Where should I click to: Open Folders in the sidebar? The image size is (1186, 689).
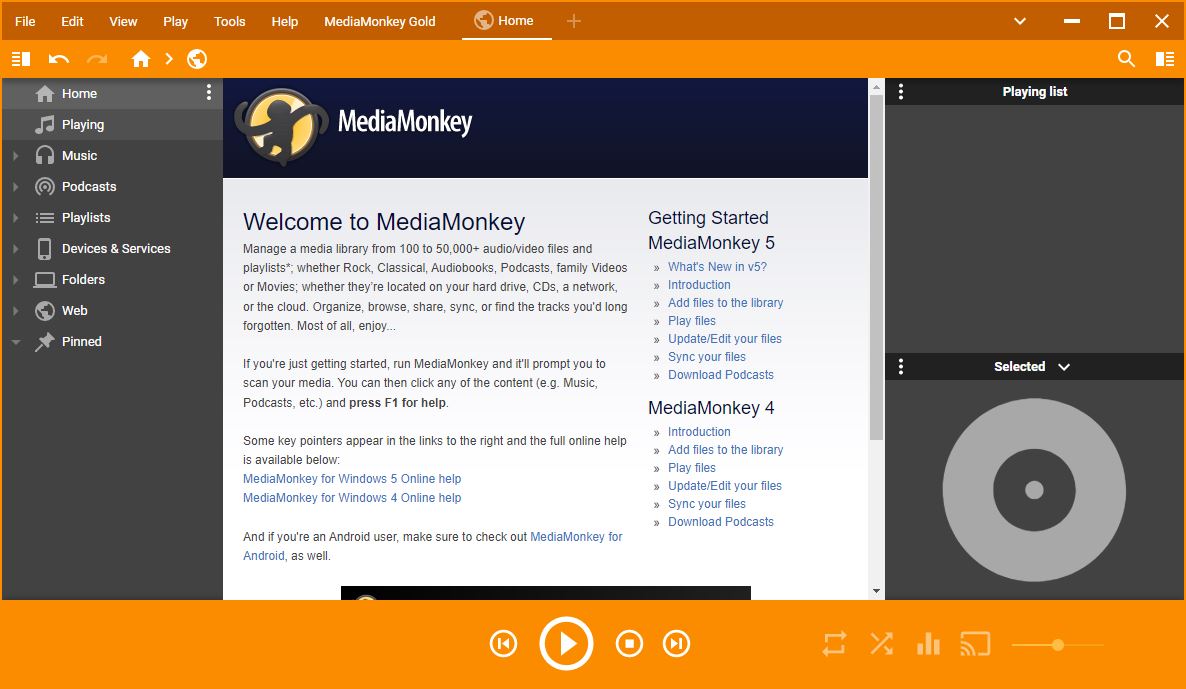click(x=113, y=280)
